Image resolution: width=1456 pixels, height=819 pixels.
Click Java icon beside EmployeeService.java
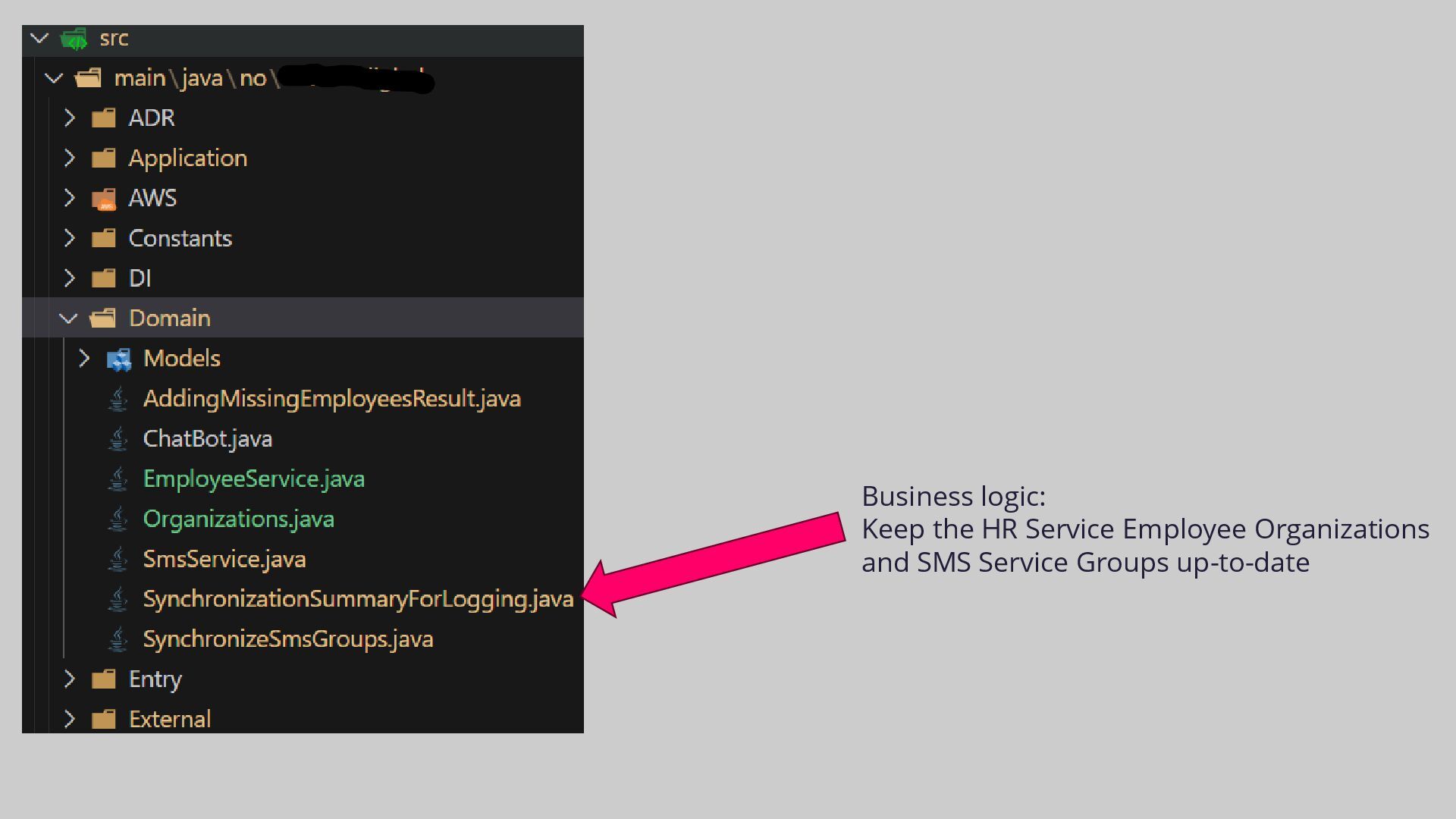tap(118, 479)
